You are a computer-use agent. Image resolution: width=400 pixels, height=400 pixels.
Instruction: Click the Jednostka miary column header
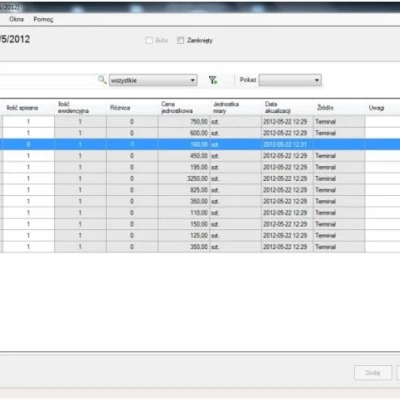pos(236,108)
